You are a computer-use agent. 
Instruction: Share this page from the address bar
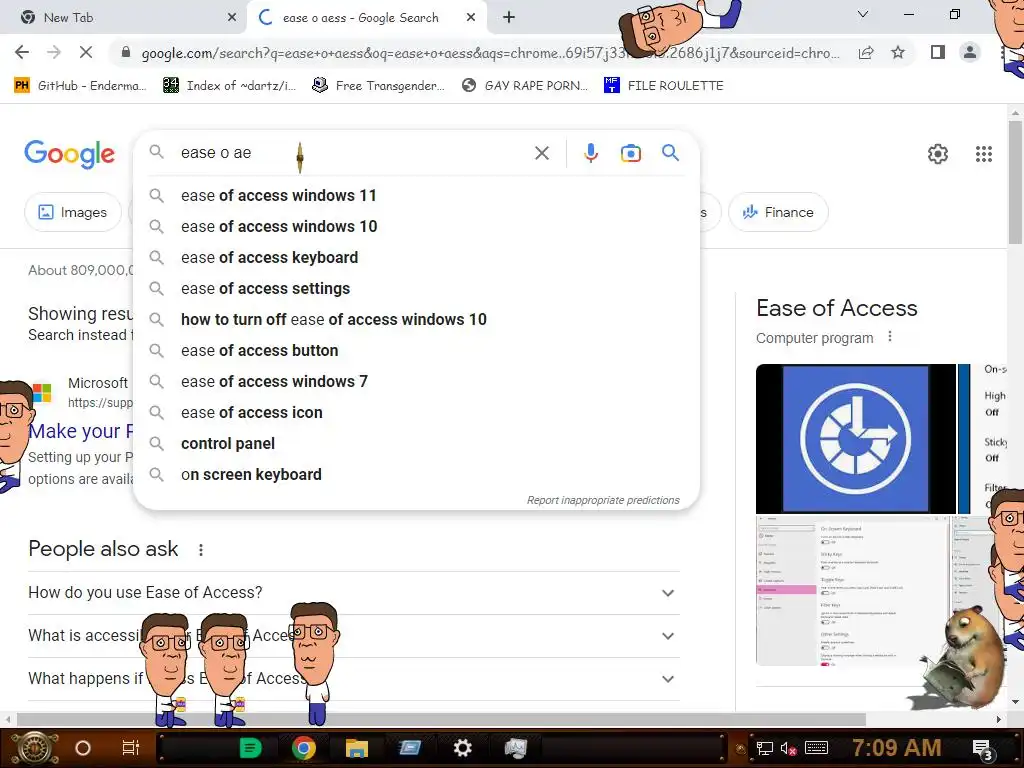coord(866,52)
